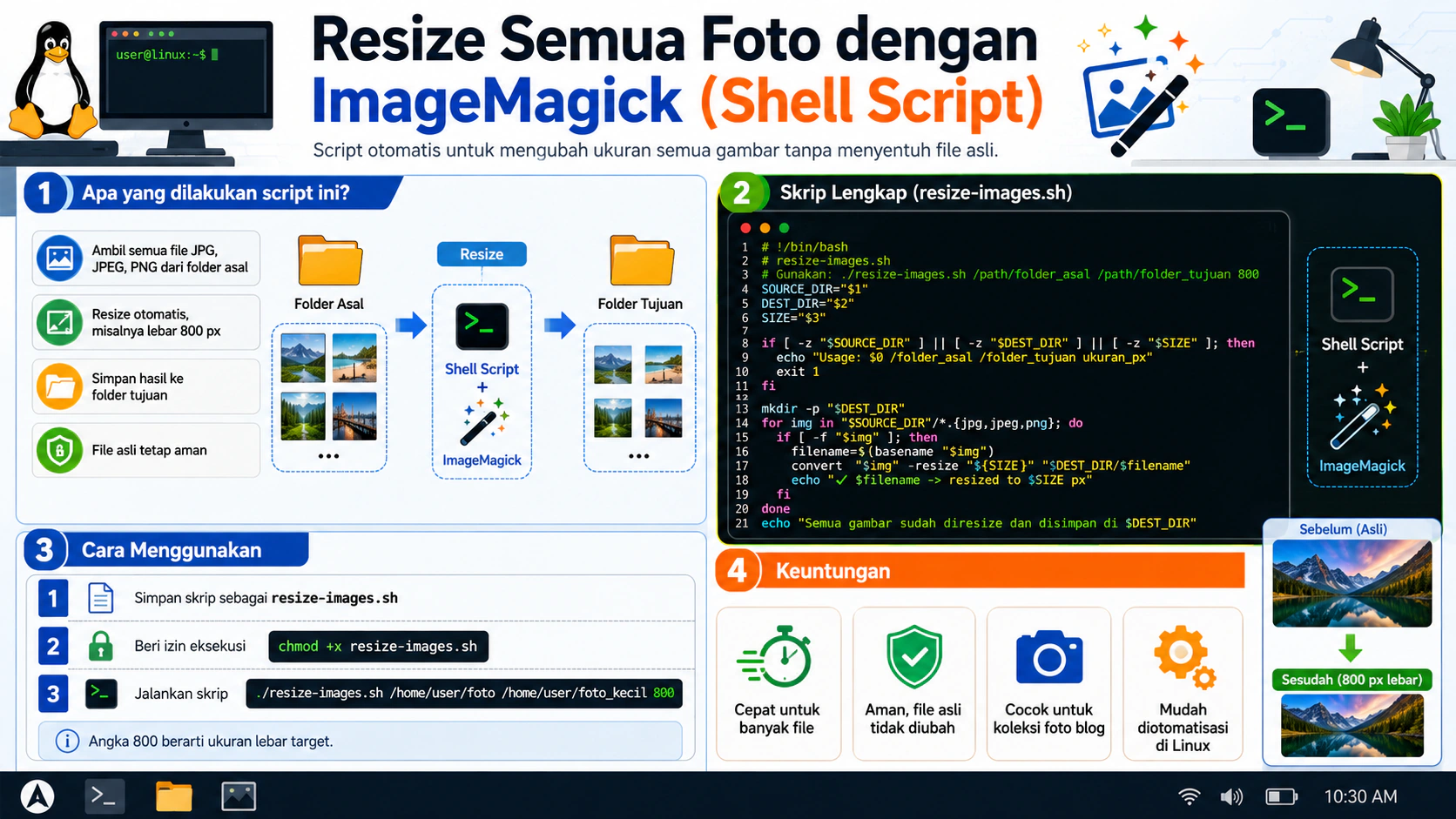This screenshot has width=1456, height=819.
Task: Click the info icon beside Angka 800 note
Action: (x=67, y=741)
